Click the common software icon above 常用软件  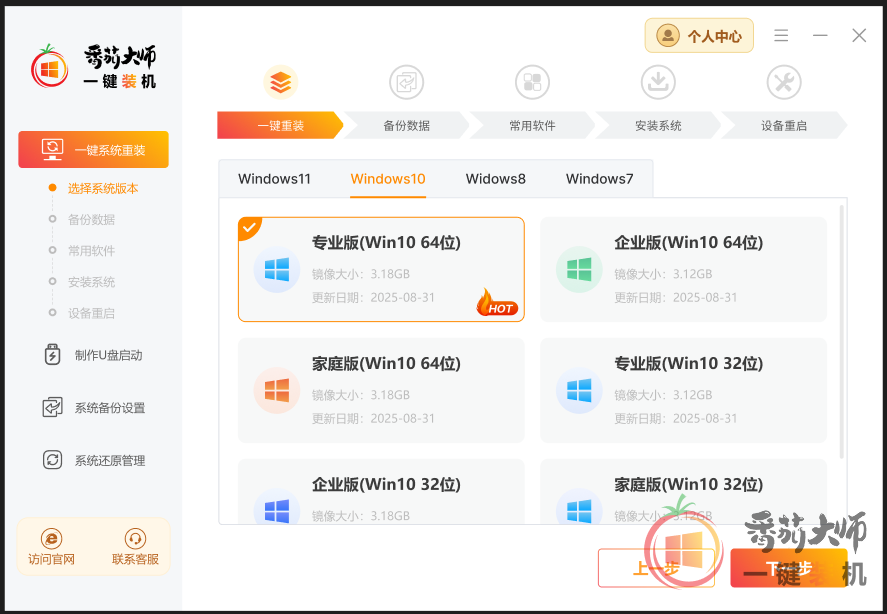pos(532,82)
